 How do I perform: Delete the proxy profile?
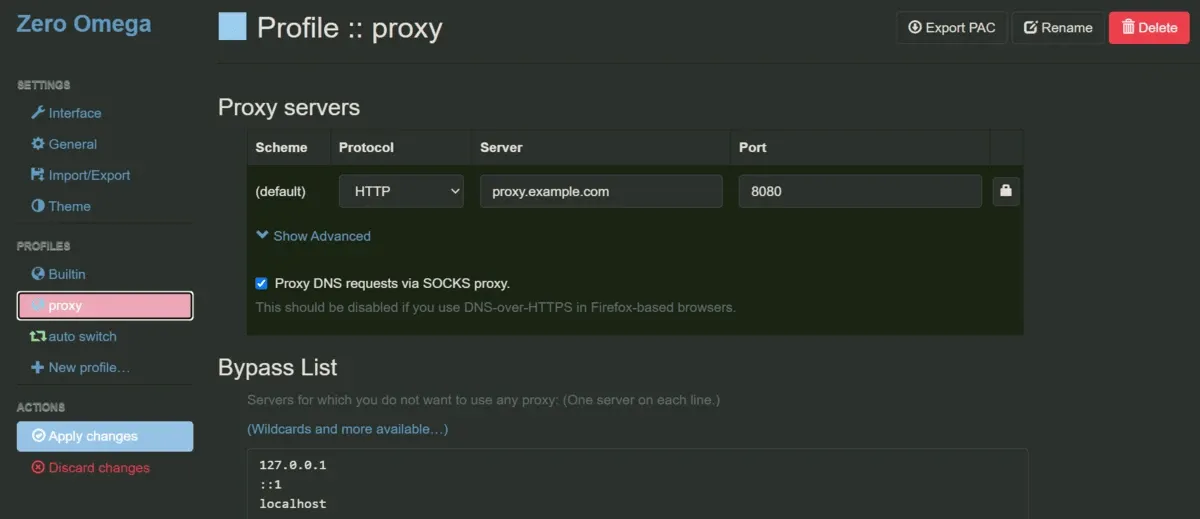pos(1149,27)
